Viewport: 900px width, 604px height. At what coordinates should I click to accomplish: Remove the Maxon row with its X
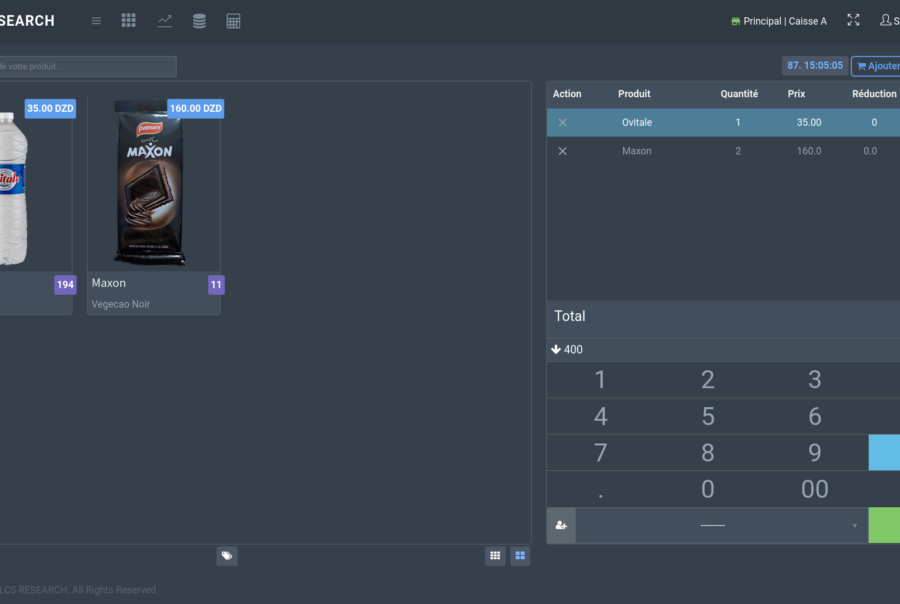pyautogui.click(x=562, y=151)
